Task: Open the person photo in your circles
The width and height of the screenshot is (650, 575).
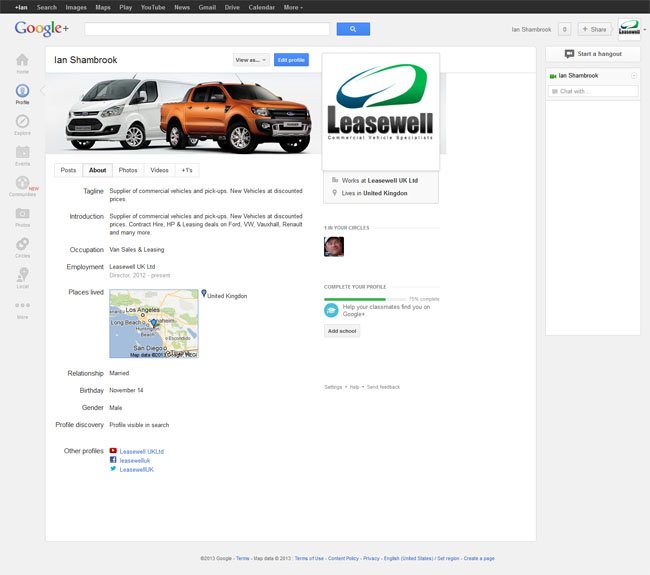Action: click(x=334, y=247)
